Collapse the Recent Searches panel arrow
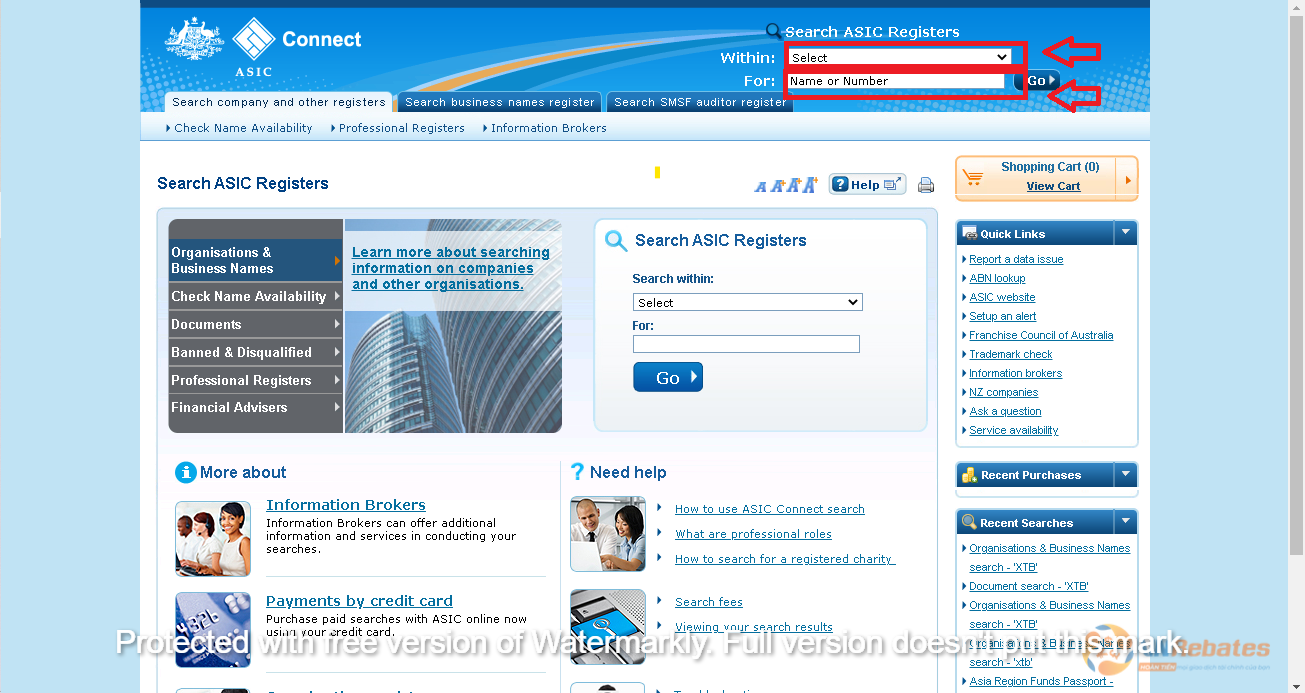The height and width of the screenshot is (693, 1305). tap(1126, 521)
